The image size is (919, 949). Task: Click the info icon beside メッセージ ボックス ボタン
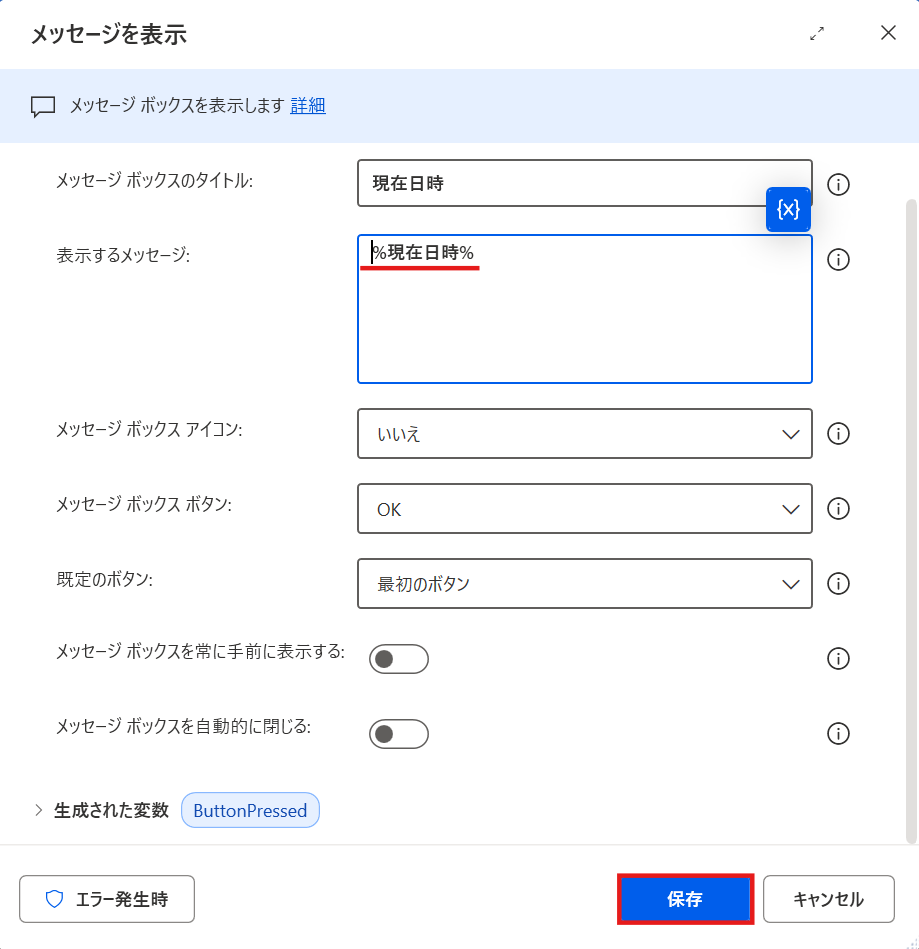(x=838, y=509)
